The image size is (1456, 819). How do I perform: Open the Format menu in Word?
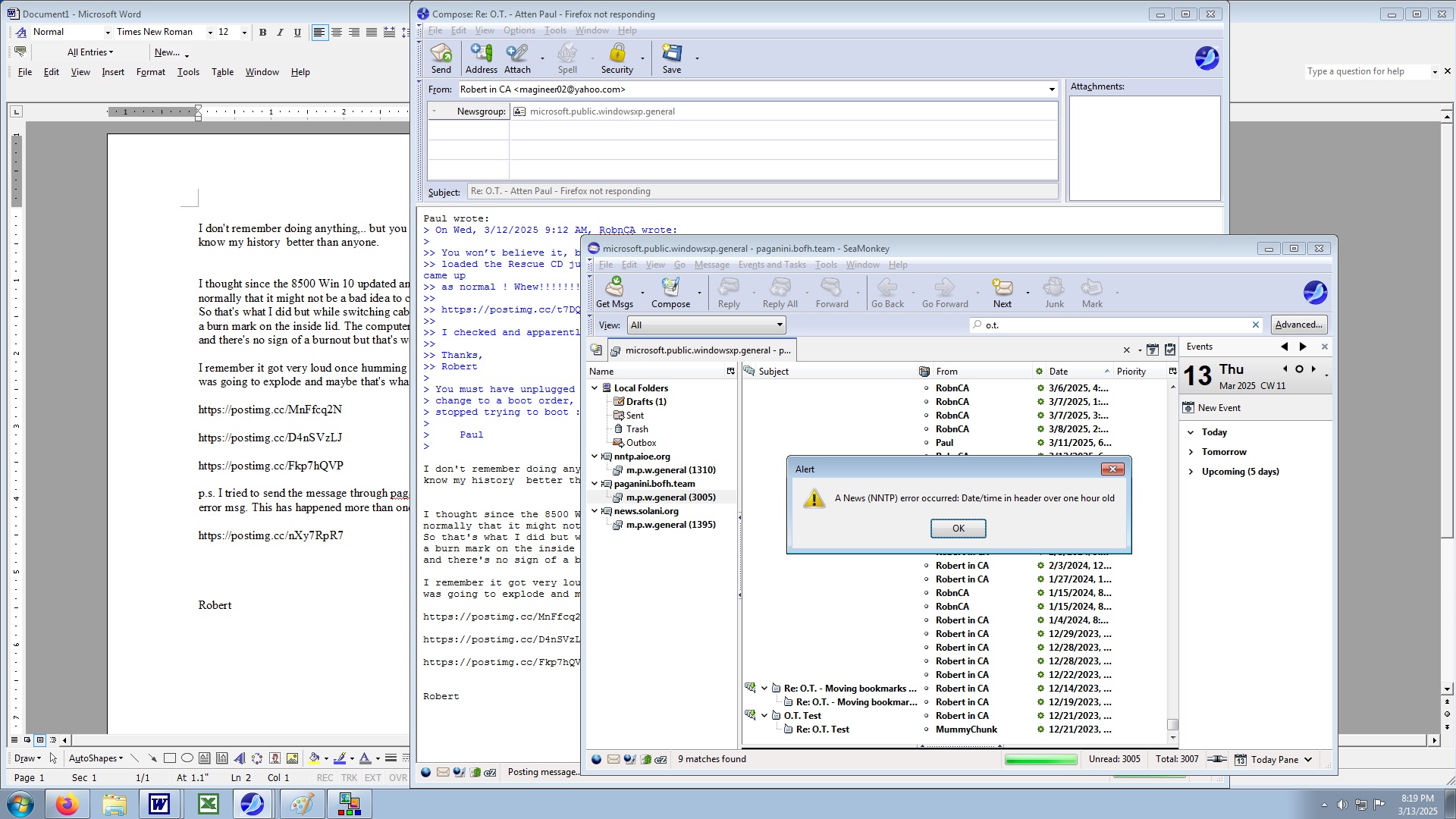(150, 72)
